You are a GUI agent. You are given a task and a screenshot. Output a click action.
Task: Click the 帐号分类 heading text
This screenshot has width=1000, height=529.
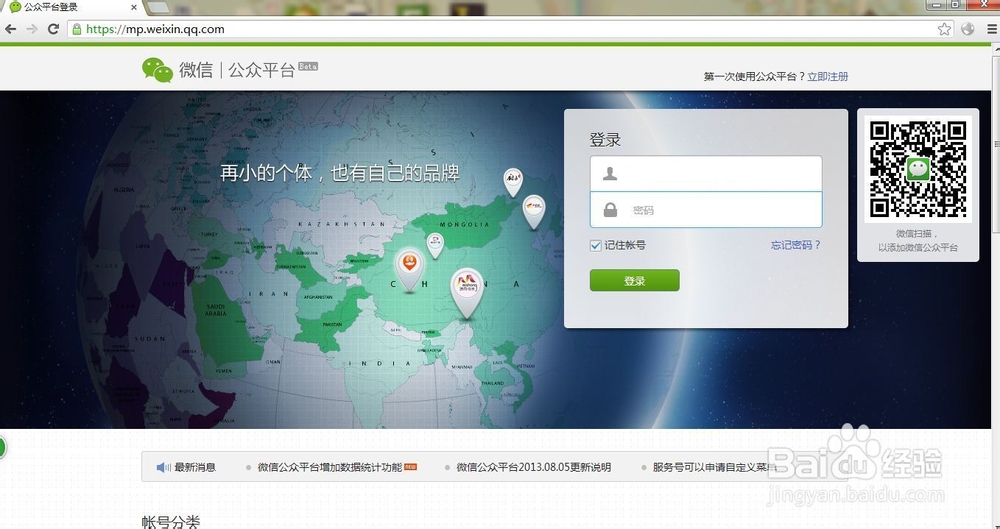click(171, 522)
